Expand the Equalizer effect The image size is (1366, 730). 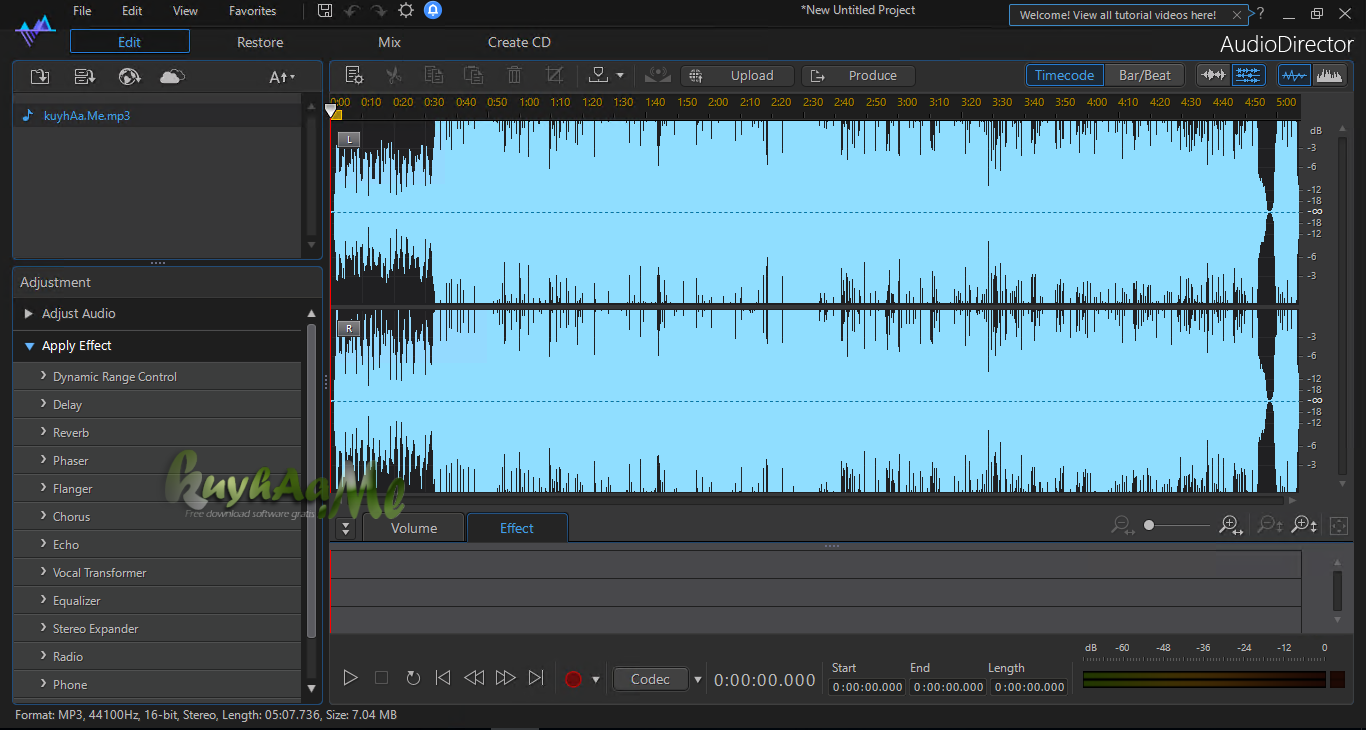pos(157,601)
